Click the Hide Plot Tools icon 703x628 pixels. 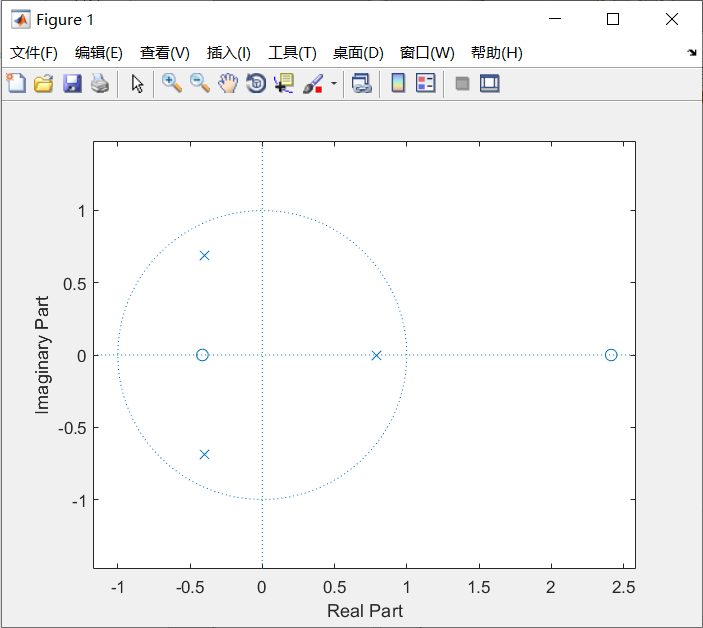[462, 83]
